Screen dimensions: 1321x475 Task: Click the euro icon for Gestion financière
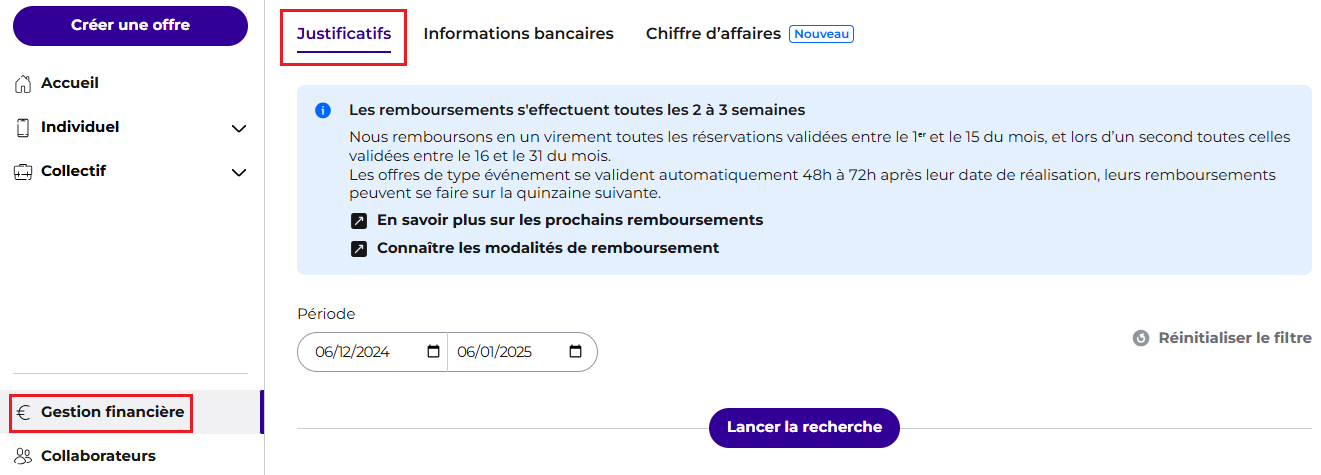click(24, 412)
